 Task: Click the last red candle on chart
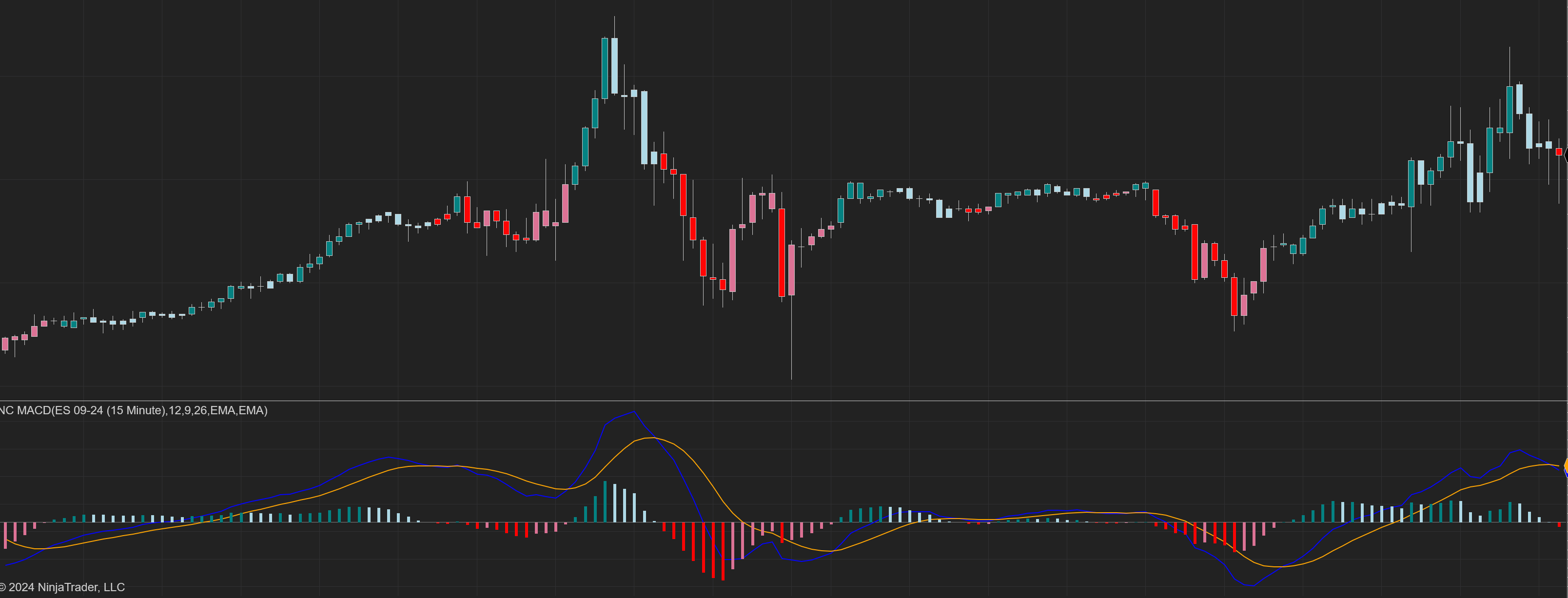(1559, 152)
